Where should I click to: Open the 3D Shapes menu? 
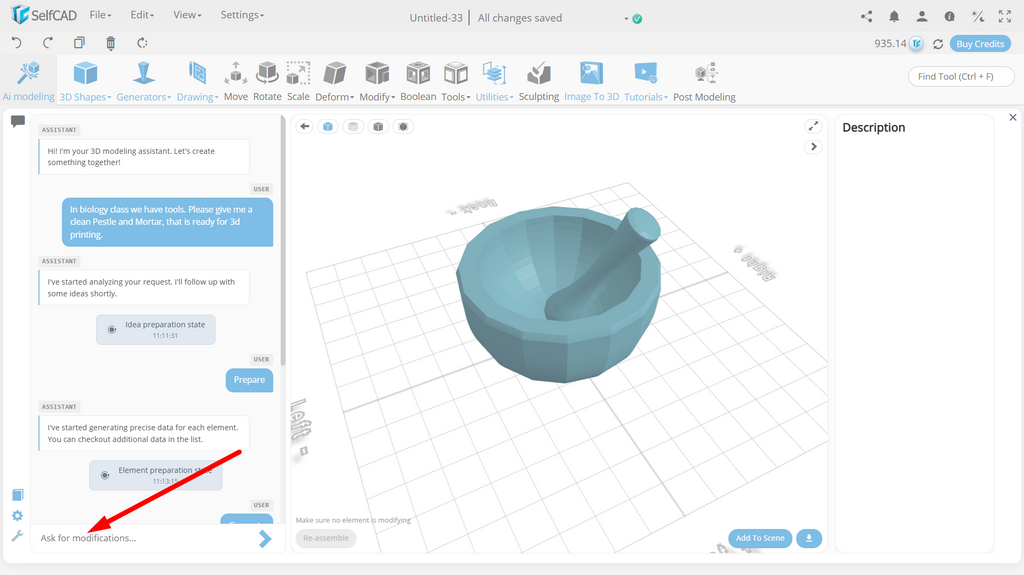pyautogui.click(x=85, y=81)
